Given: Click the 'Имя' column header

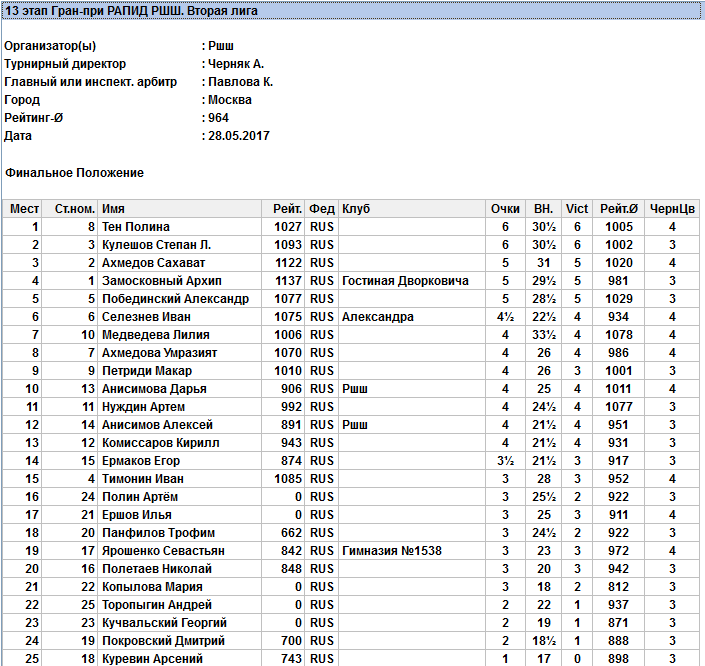Looking at the screenshot, I should coord(180,209).
